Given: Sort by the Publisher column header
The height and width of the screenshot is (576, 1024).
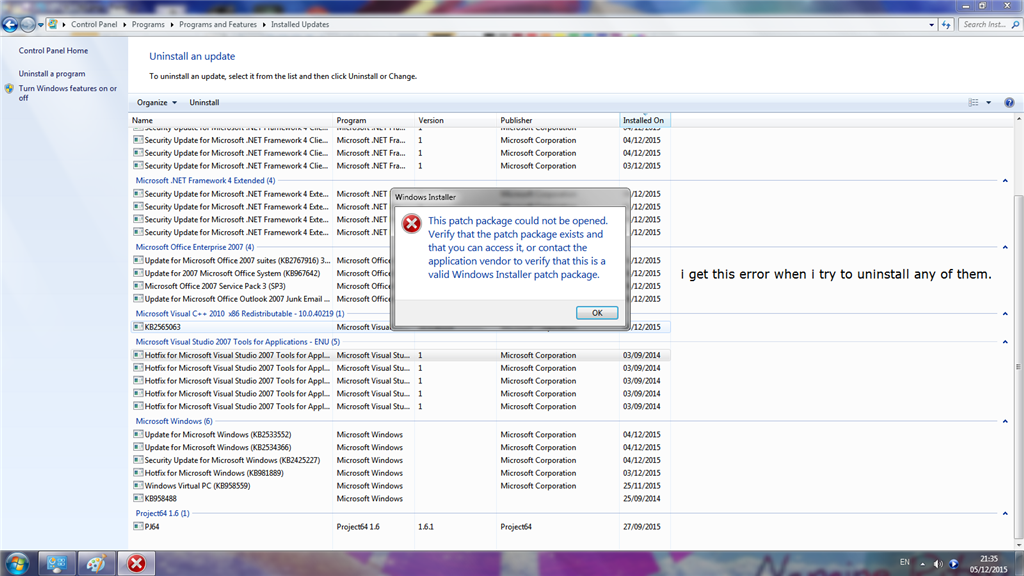Looking at the screenshot, I should pyautogui.click(x=558, y=120).
